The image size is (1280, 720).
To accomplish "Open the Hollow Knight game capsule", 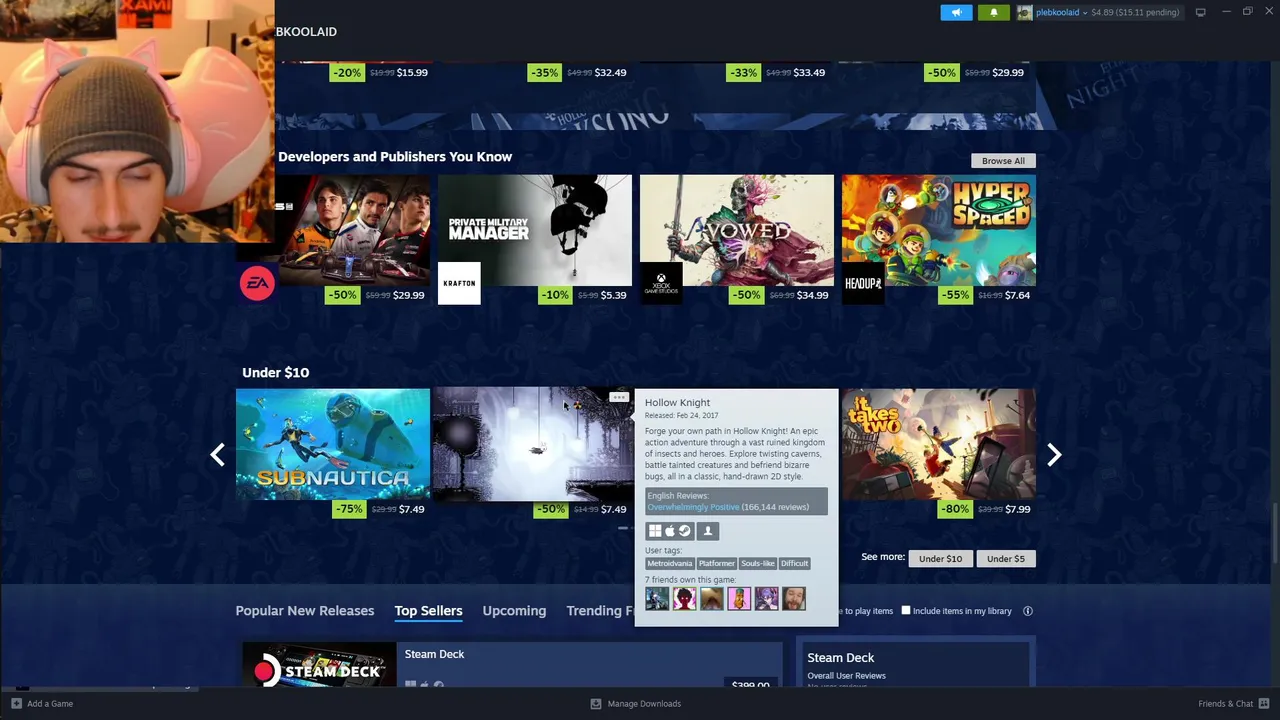I will 534,445.
